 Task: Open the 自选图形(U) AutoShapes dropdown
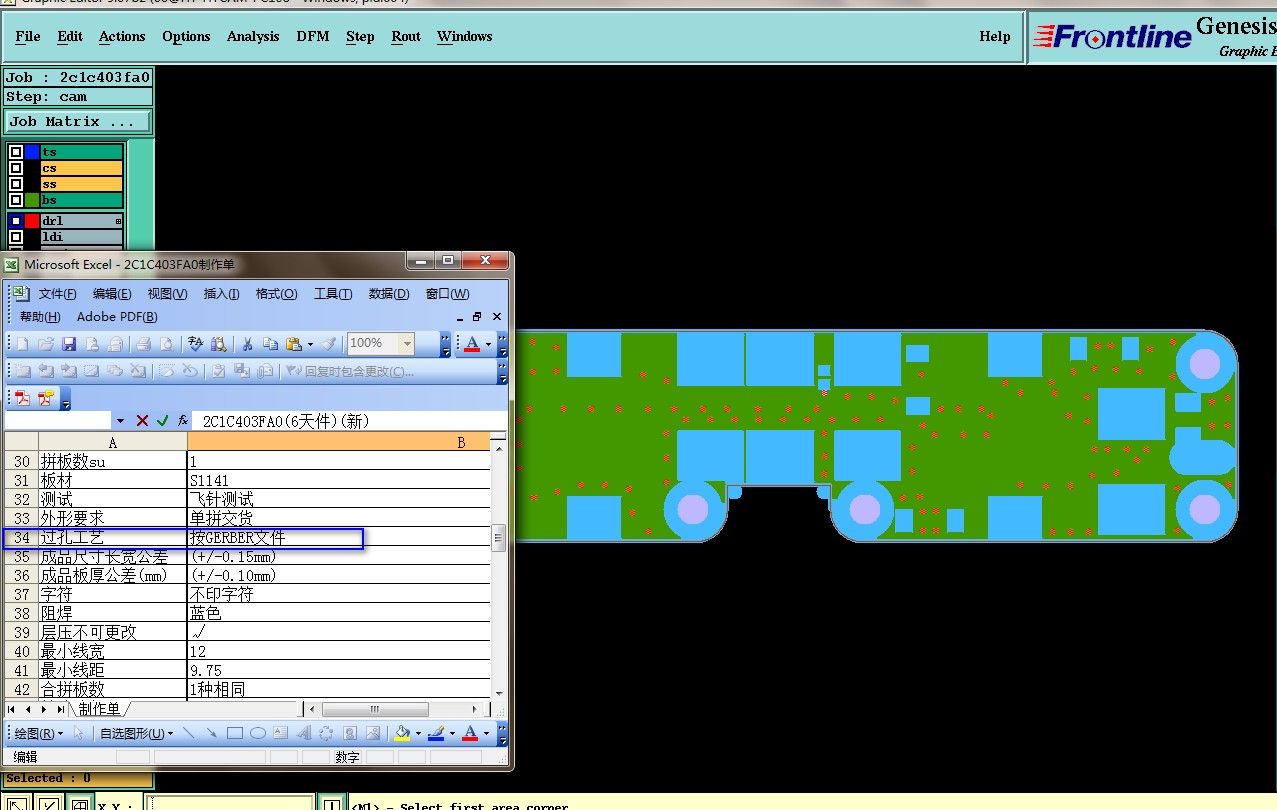pyautogui.click(x=136, y=733)
